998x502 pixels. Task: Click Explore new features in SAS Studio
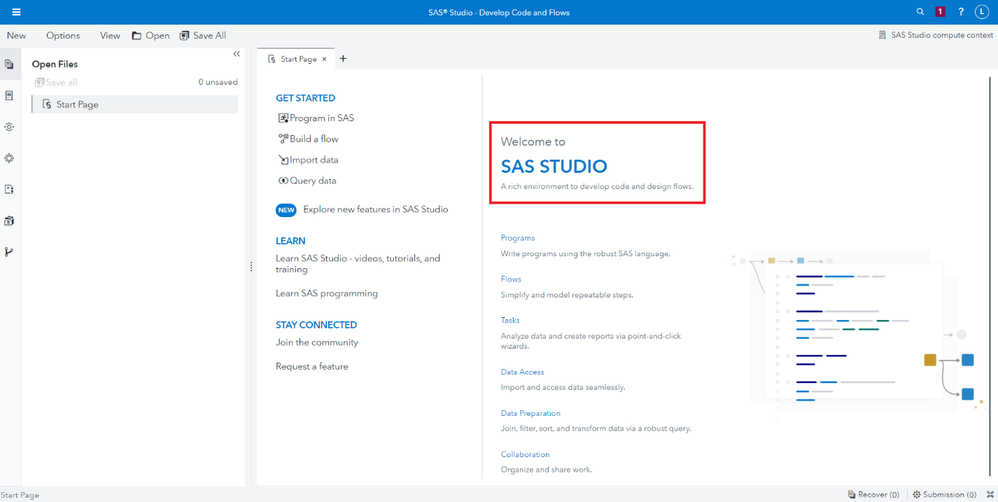coord(376,209)
